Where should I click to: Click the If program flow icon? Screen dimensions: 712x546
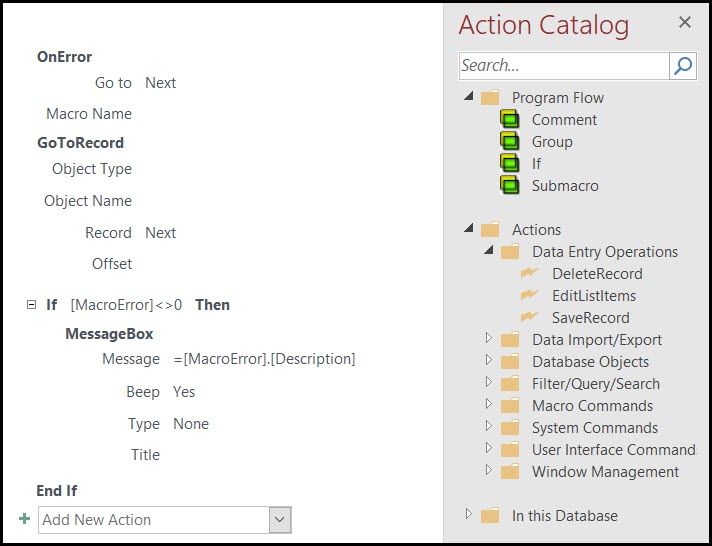[509, 163]
